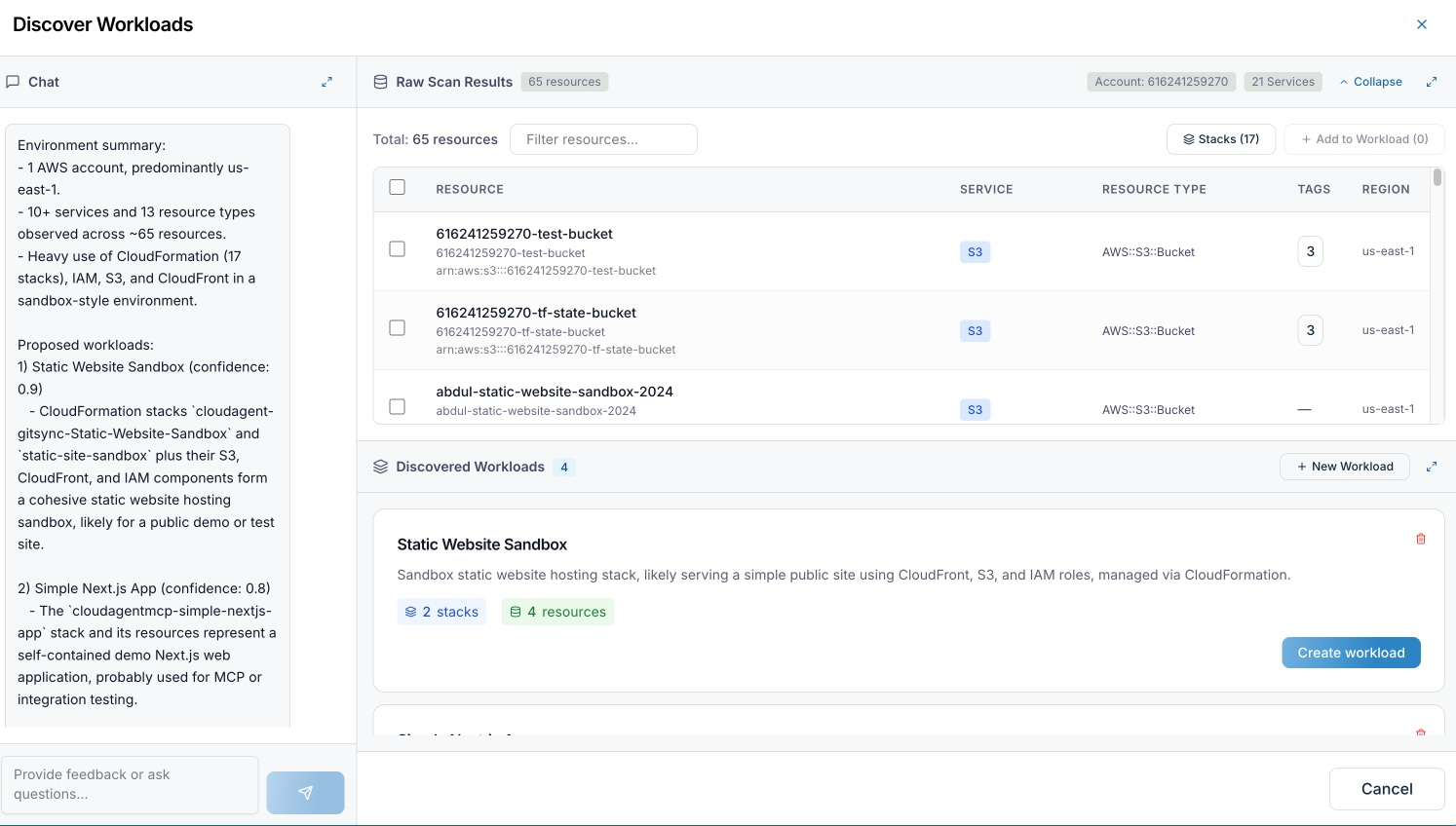This screenshot has height=826, width=1456.
Task: Click the Filter resources input field
Action: (603, 138)
